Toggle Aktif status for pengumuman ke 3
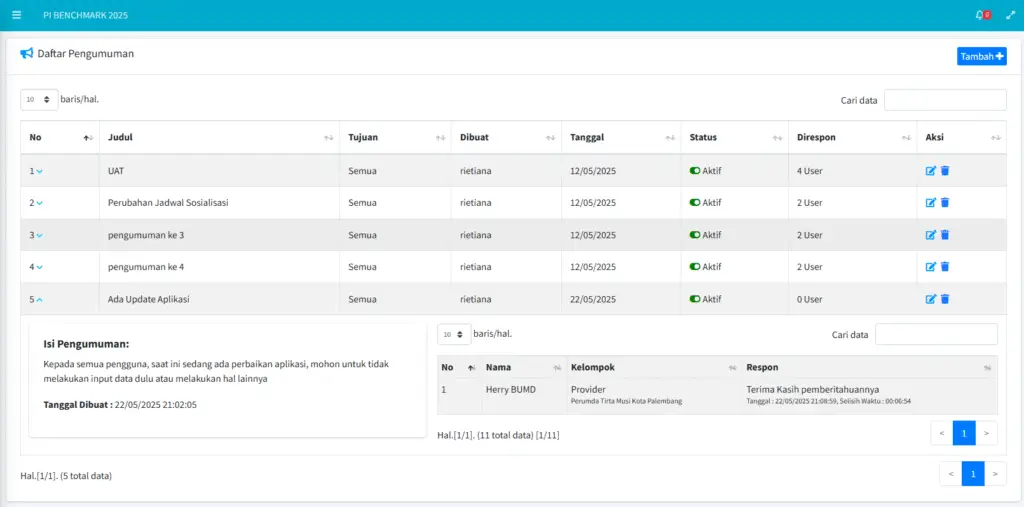Image resolution: width=1024 pixels, height=507 pixels. click(695, 235)
